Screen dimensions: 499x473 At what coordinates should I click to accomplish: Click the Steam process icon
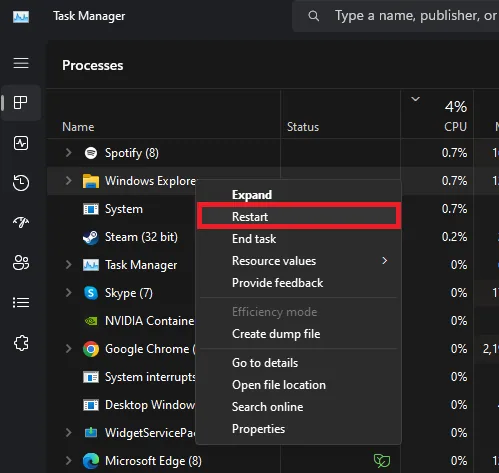[91, 237]
